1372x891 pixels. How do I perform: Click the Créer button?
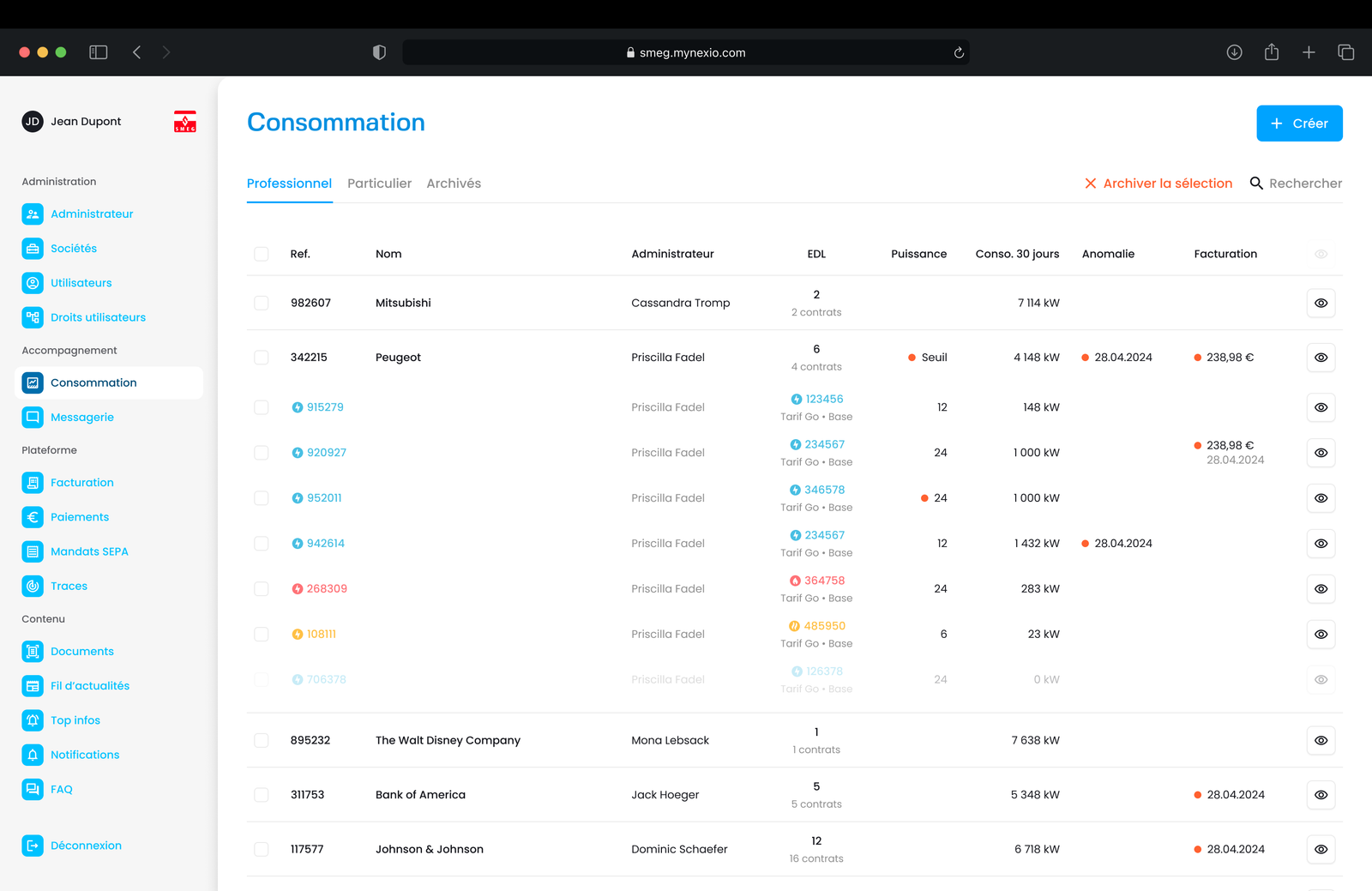(1300, 123)
